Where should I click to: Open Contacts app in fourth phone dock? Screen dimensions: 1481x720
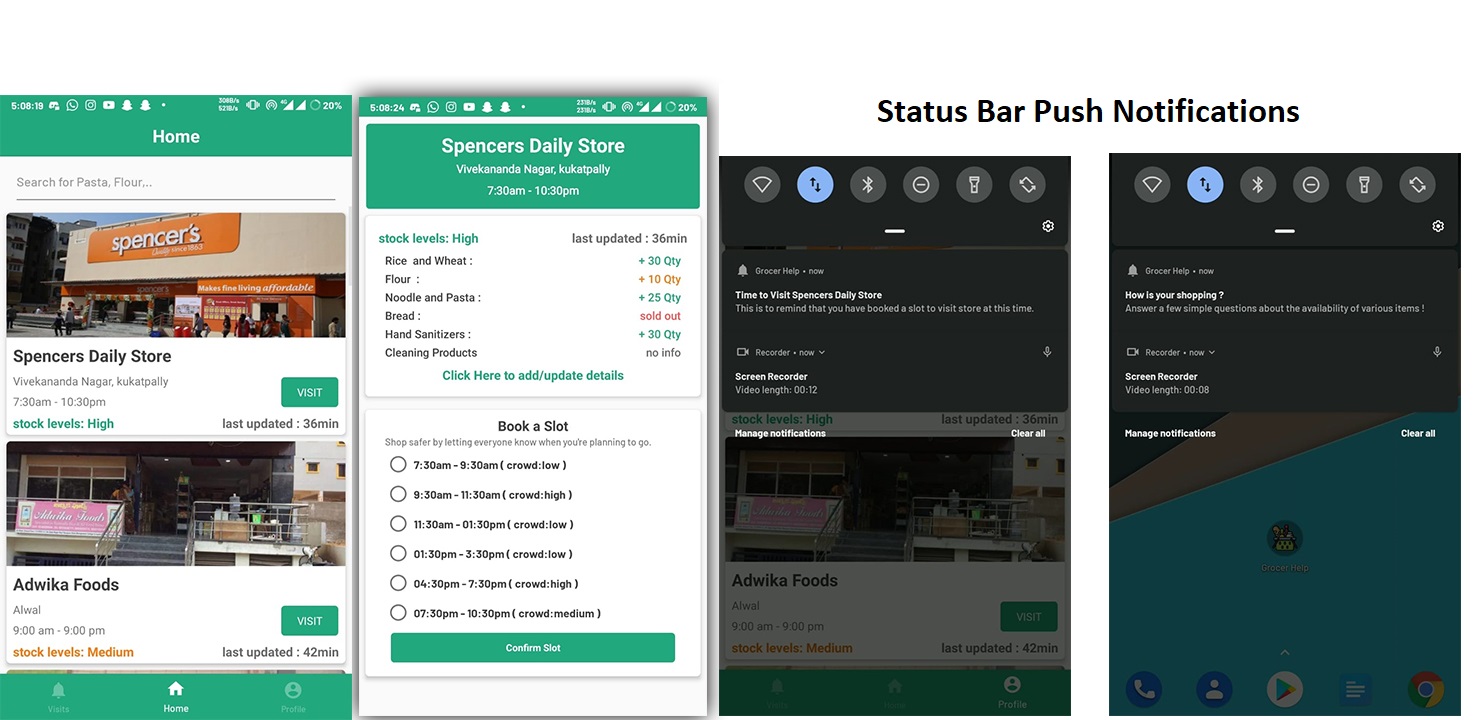pyautogui.click(x=1214, y=690)
